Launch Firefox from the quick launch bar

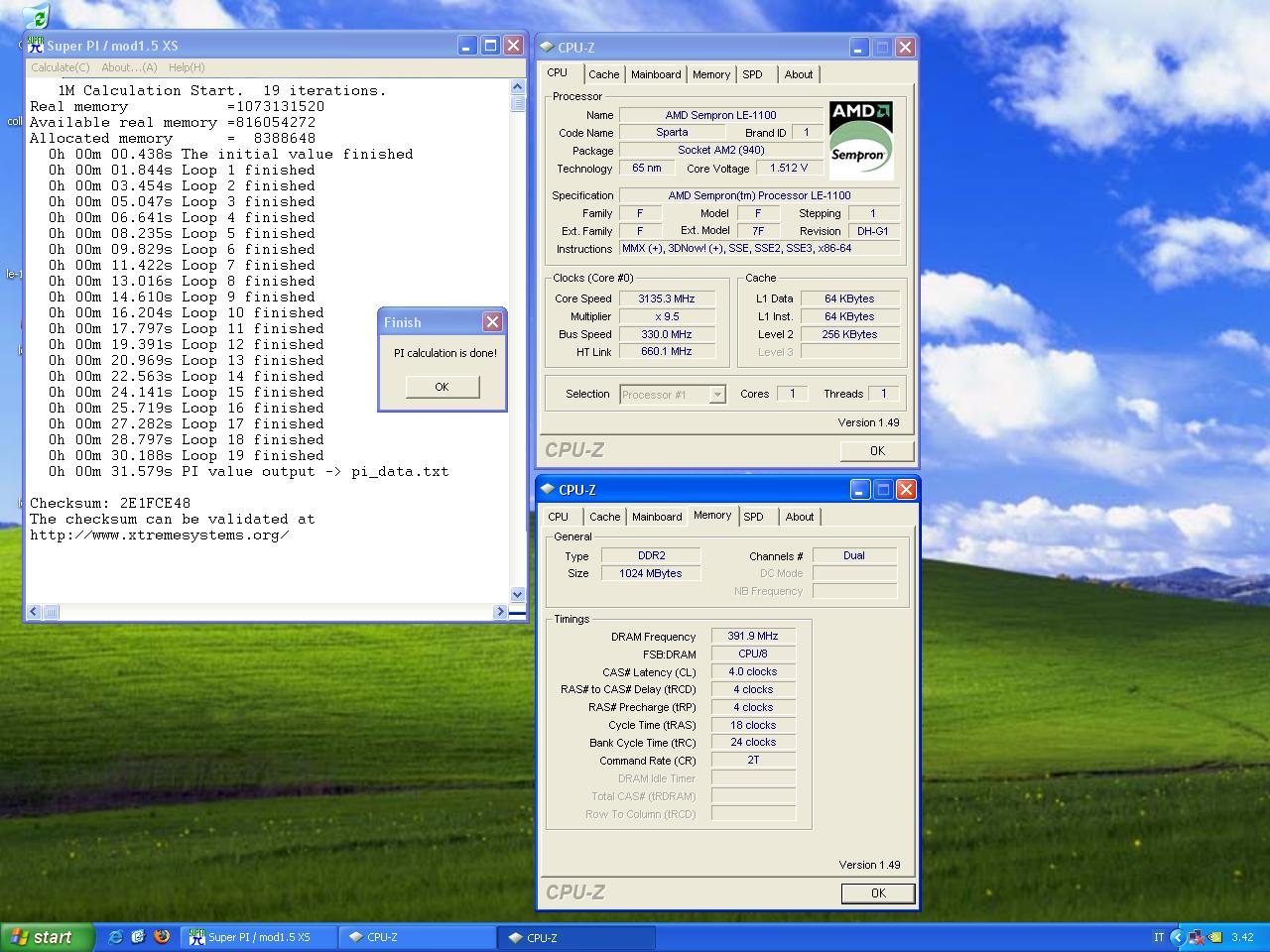point(162,937)
